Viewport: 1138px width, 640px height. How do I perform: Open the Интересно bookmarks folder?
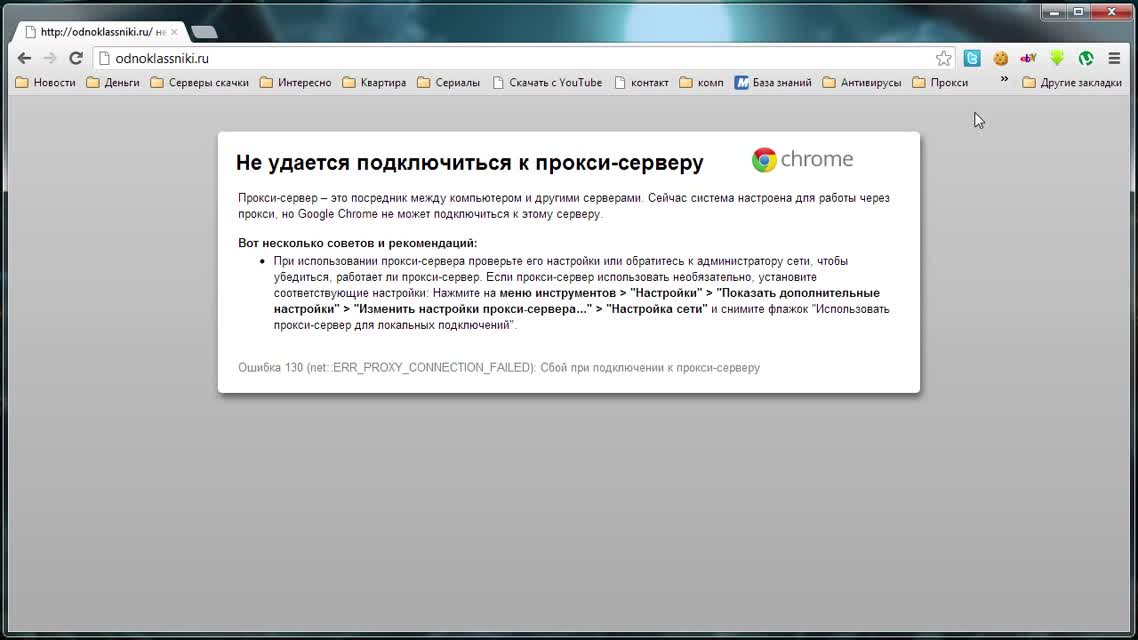(x=296, y=83)
